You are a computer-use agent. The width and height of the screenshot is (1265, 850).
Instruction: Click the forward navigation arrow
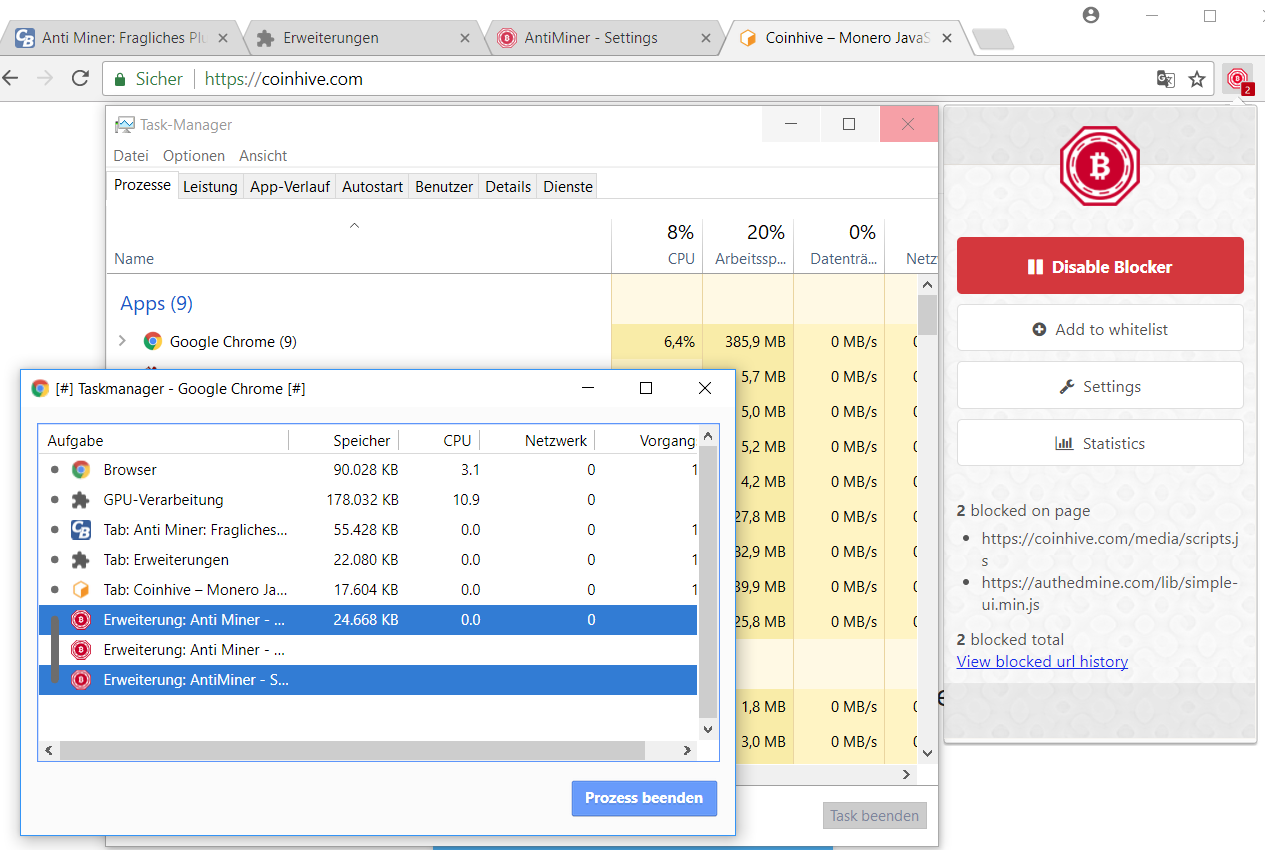[x=45, y=78]
